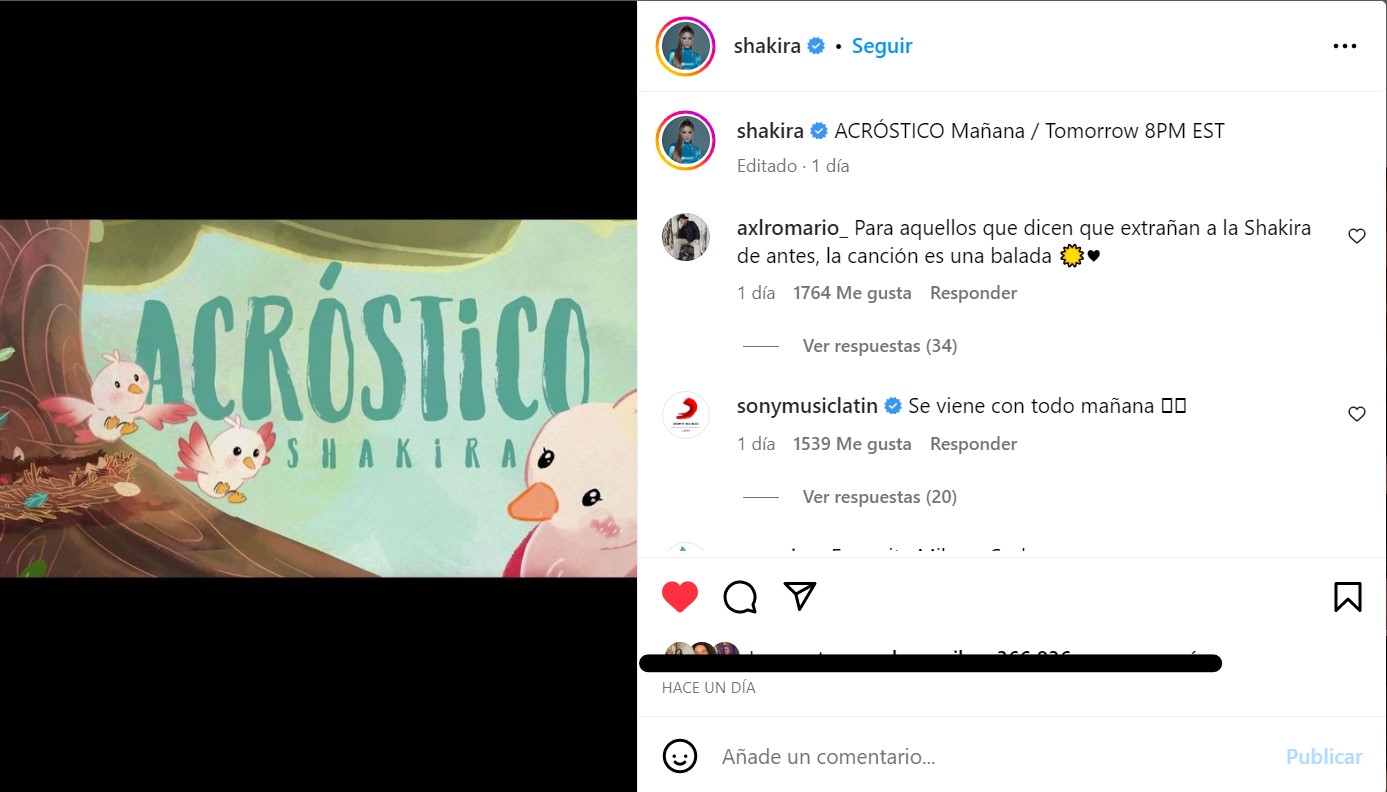Reply to sonymusiclatin's comment via Responder
The height and width of the screenshot is (792, 1387).
(973, 444)
